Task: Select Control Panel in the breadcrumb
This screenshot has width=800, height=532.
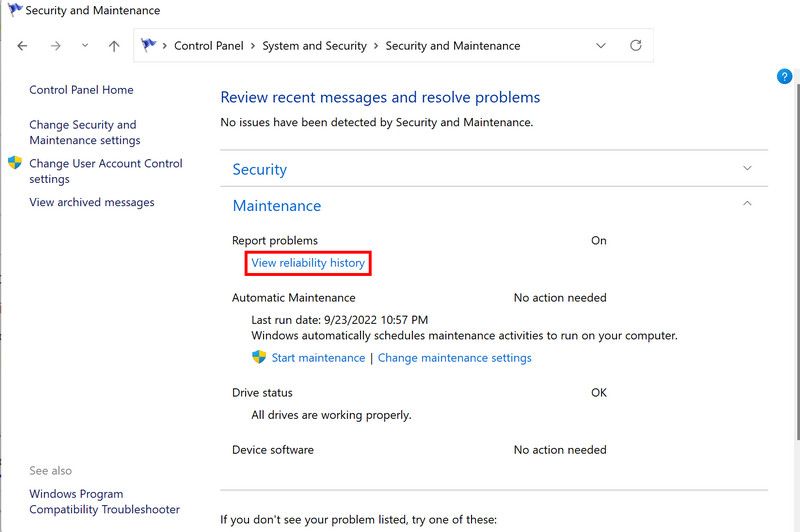Action: coord(209,46)
